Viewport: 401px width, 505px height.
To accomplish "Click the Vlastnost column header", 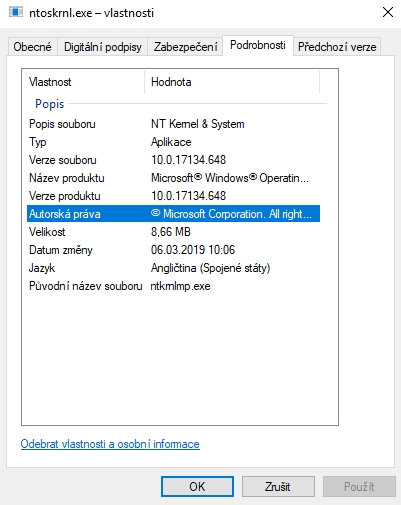I will pos(83,82).
